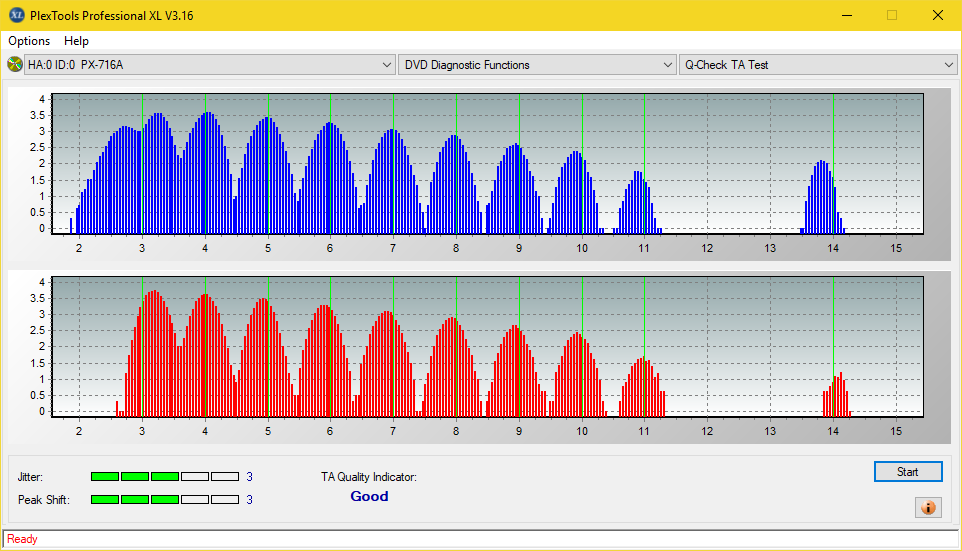Click the info icon button
The width and height of the screenshot is (962, 551).
[928, 507]
